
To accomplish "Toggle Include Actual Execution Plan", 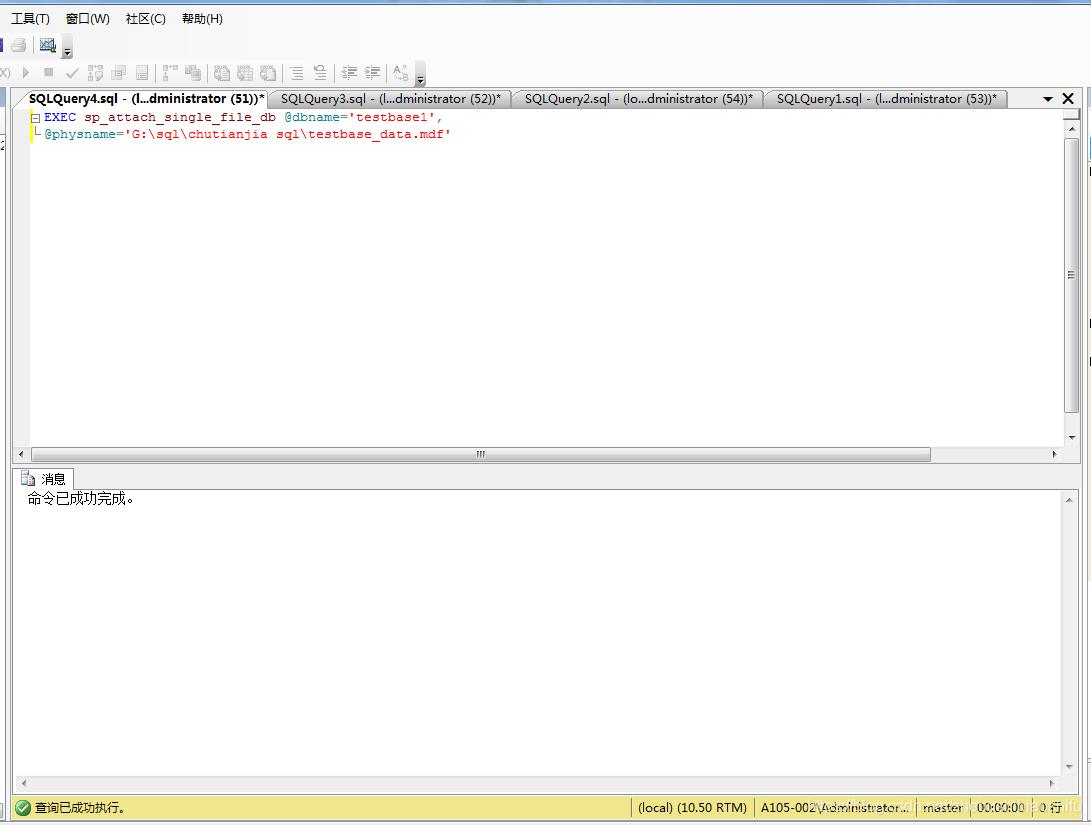I will click(170, 73).
